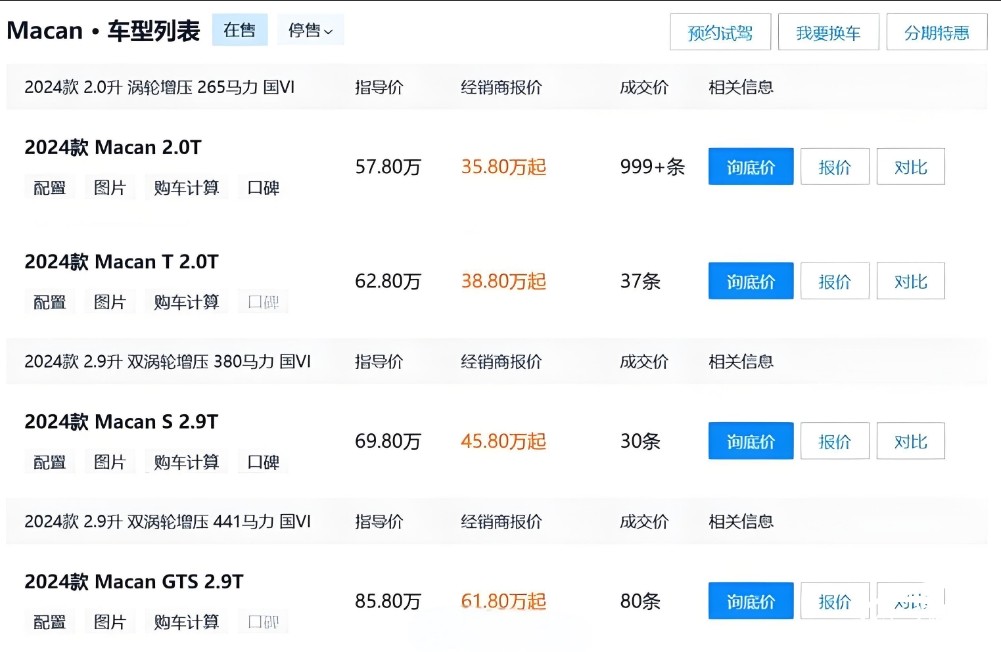Click 报价 for Macan S 2.9T
The image size is (1001, 652).
835,441
